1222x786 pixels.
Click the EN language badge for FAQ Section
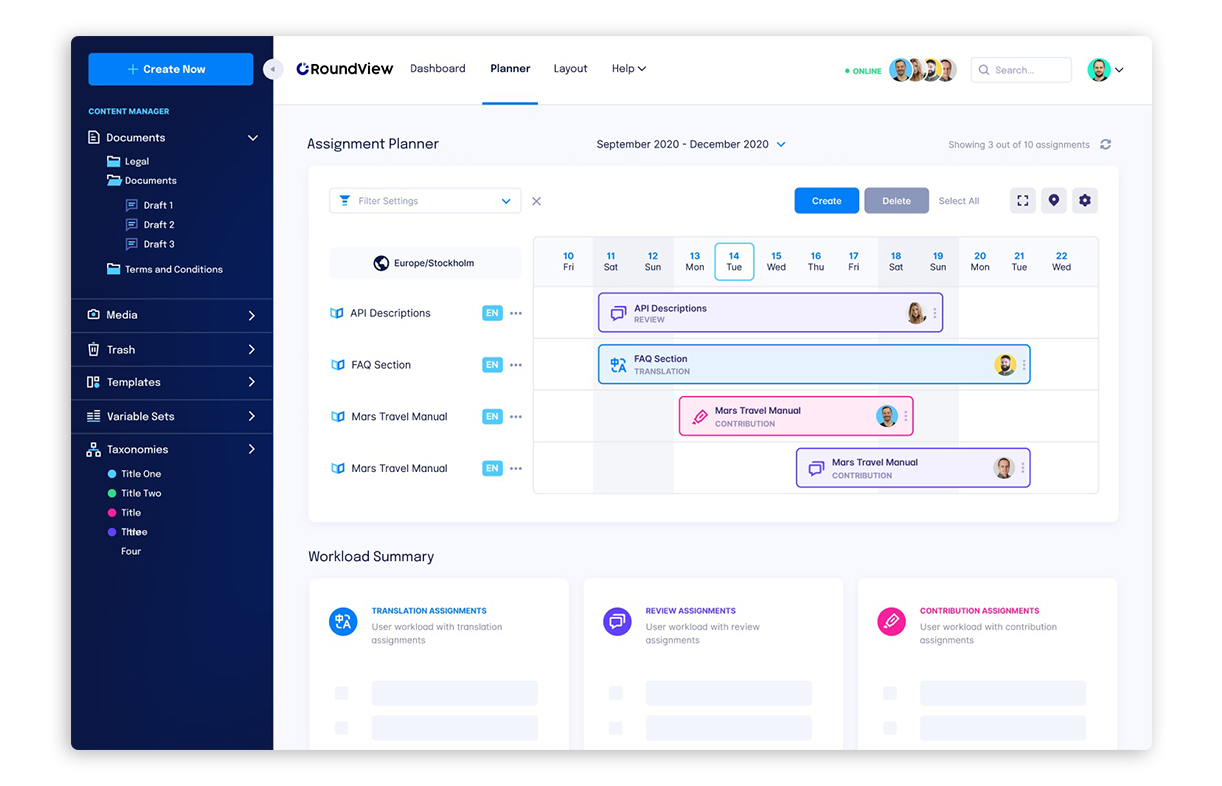(x=492, y=364)
